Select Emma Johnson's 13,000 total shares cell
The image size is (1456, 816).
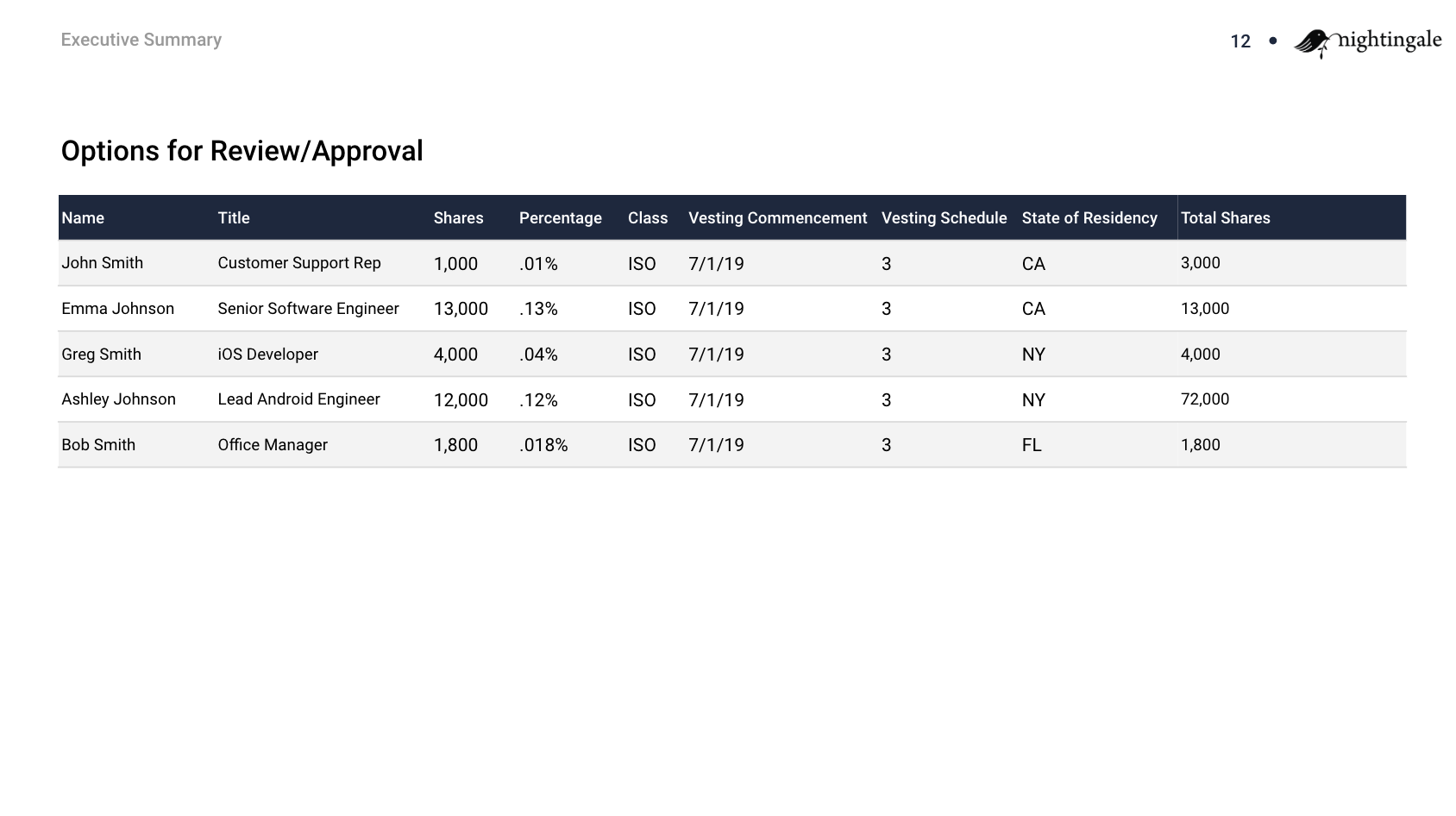click(x=1205, y=309)
